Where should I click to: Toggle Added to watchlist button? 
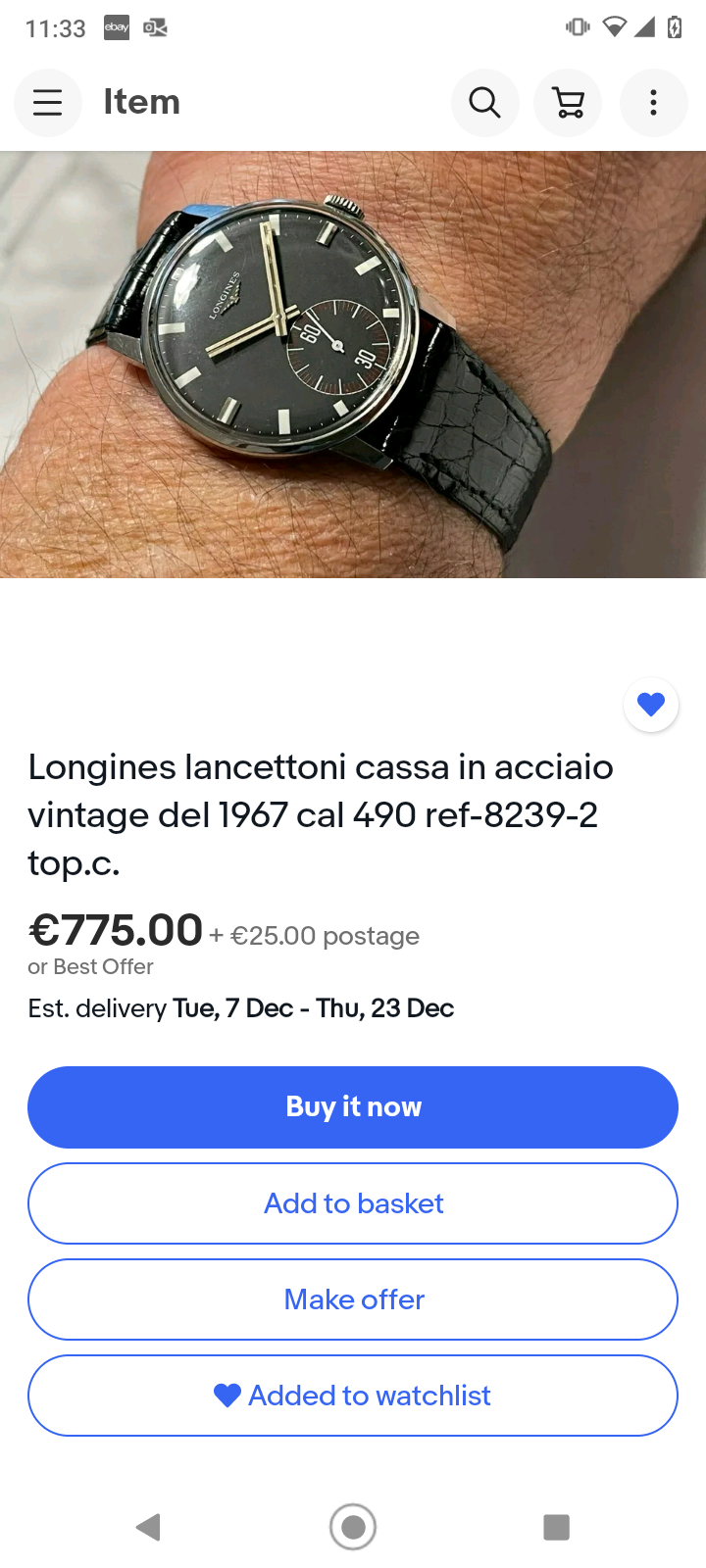click(353, 1396)
